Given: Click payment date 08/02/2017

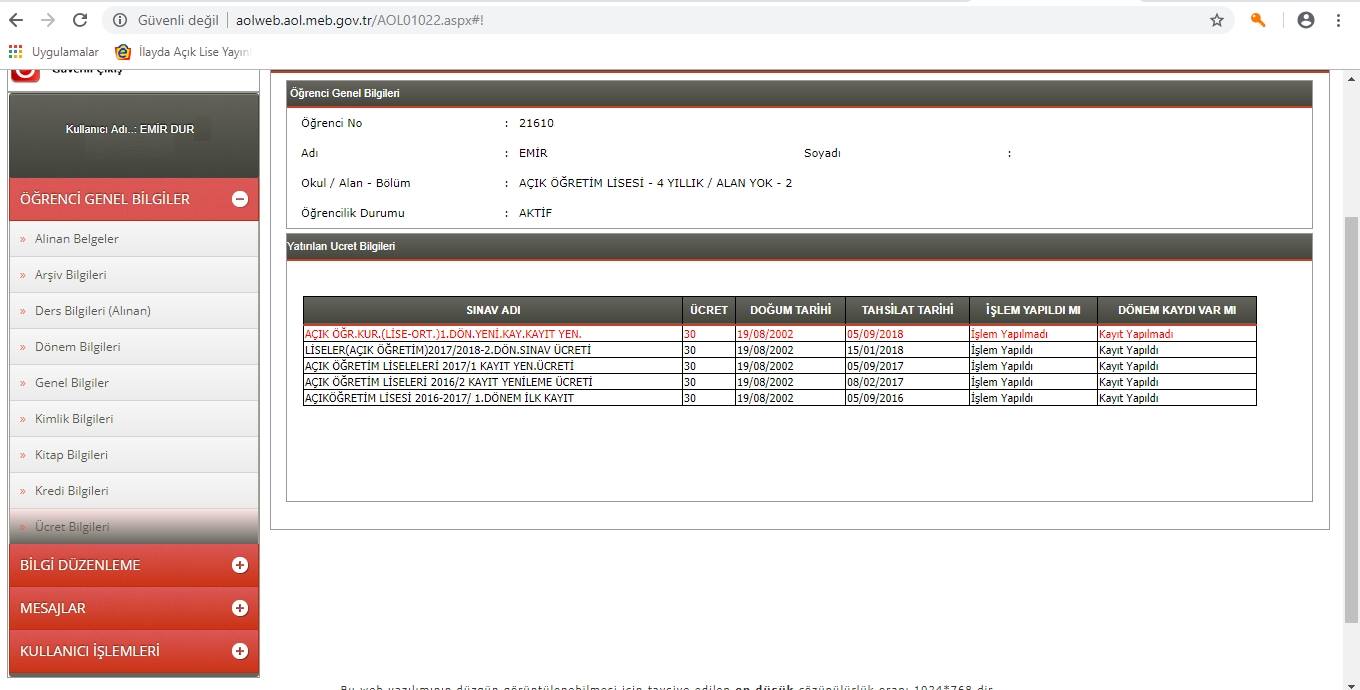Looking at the screenshot, I should point(875,382).
